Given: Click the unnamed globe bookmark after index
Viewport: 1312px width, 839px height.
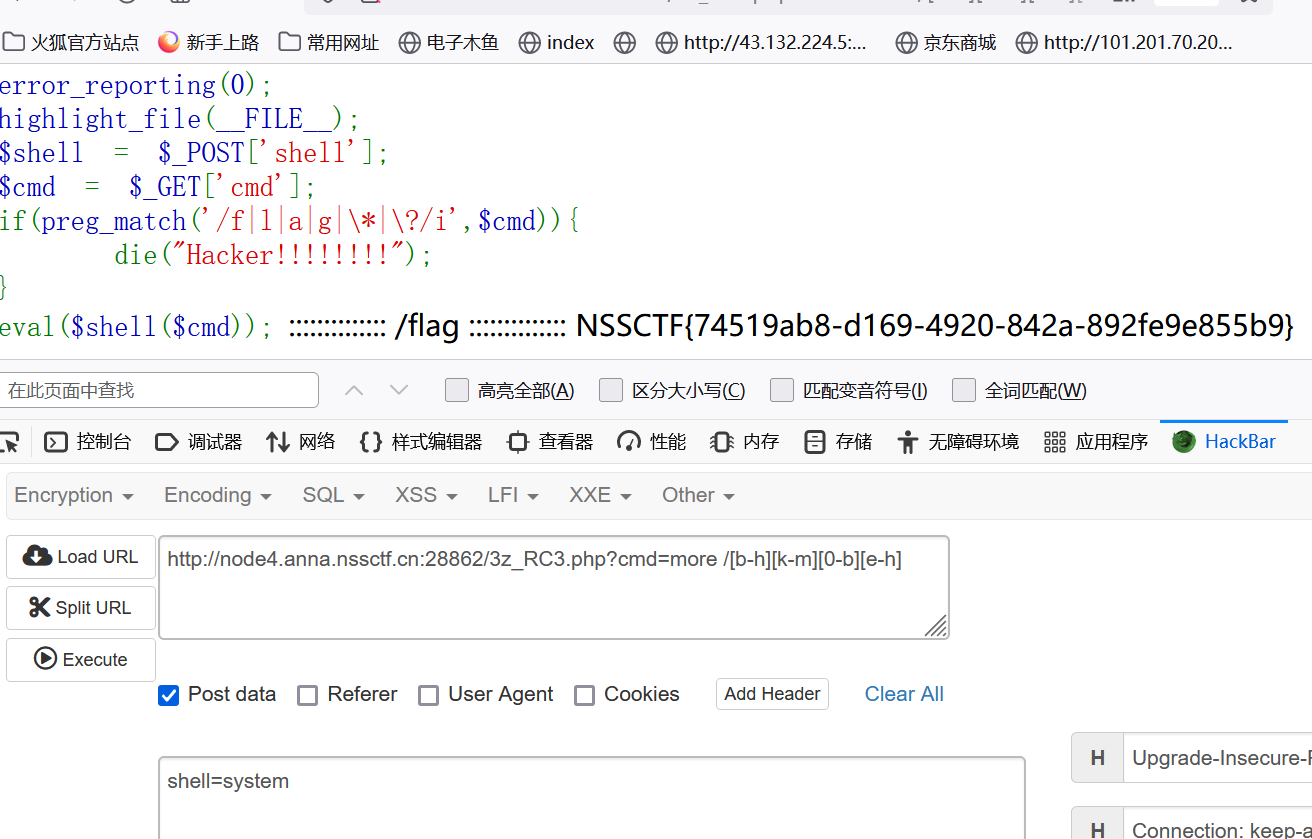Looking at the screenshot, I should point(625,43).
